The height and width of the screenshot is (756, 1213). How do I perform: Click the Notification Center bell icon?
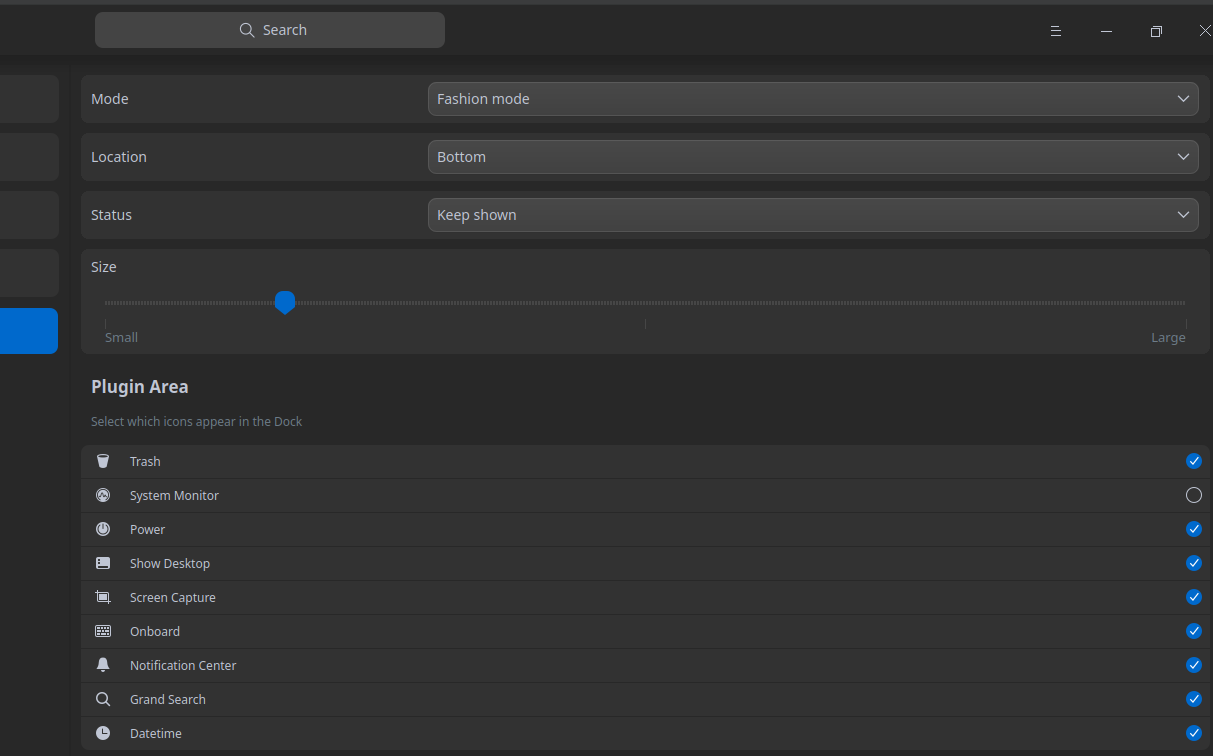point(103,665)
